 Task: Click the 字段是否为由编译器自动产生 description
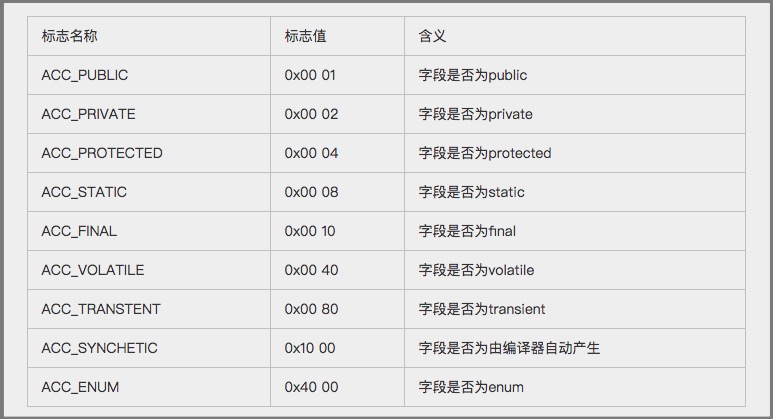point(509,348)
